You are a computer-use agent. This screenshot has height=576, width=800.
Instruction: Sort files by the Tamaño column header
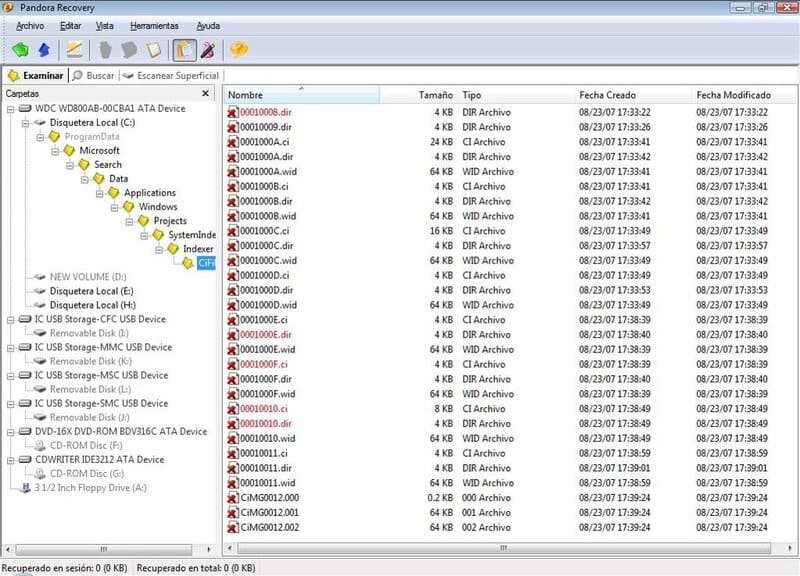pos(435,95)
